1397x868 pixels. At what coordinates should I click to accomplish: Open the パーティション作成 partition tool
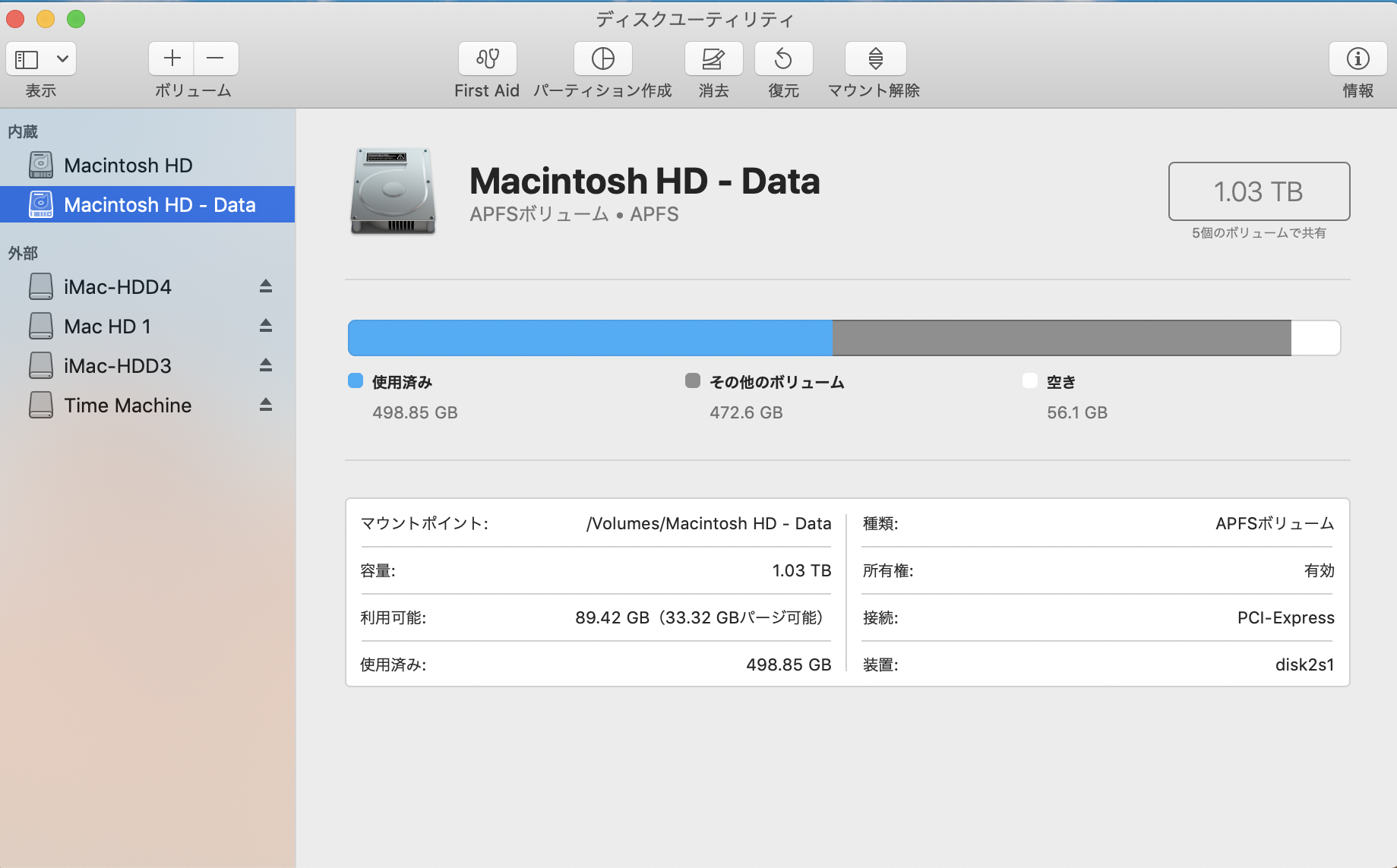(602, 59)
